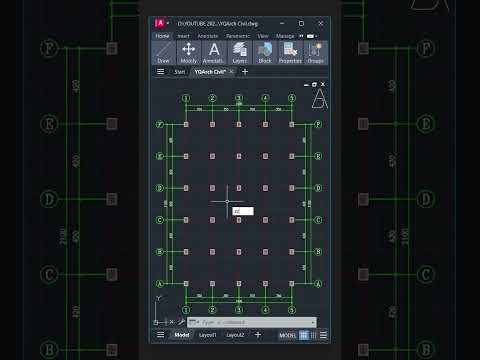The height and width of the screenshot is (360, 480).
Task: Open the Block panel
Action: pyautogui.click(x=265, y=53)
